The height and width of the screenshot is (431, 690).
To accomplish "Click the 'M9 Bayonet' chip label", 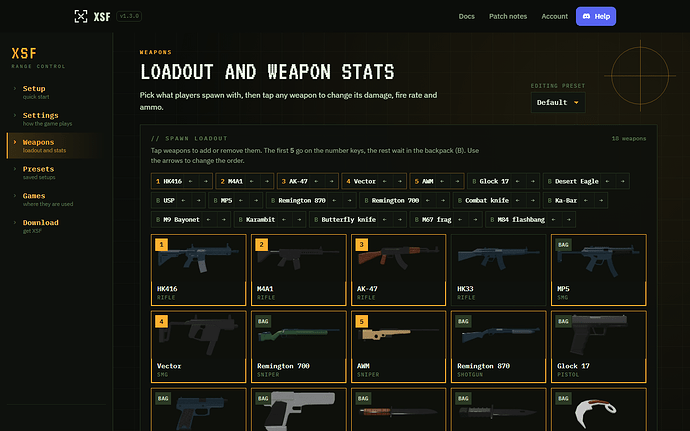I will tap(181, 220).
